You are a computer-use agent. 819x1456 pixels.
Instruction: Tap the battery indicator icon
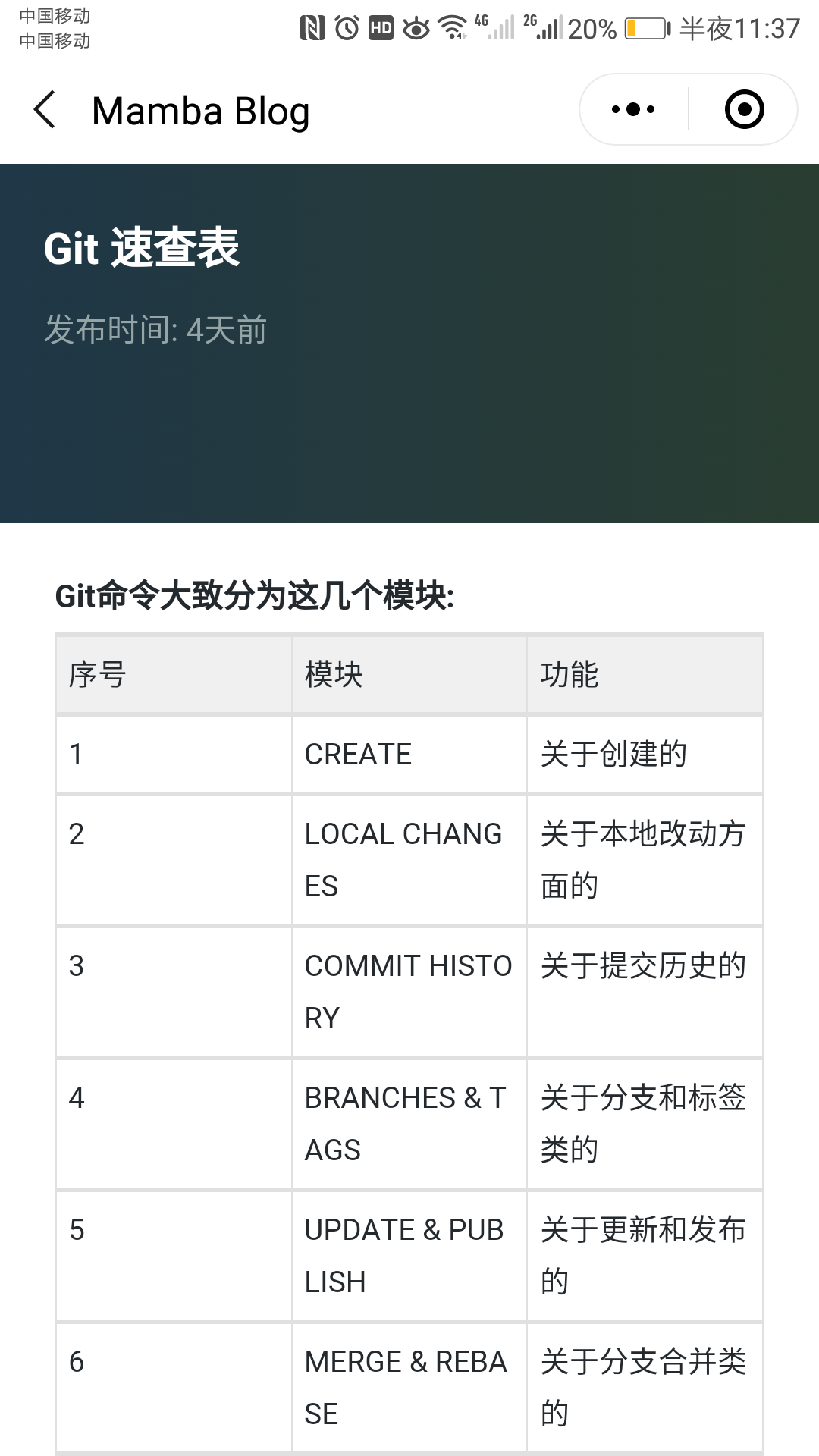pyautogui.click(x=648, y=29)
